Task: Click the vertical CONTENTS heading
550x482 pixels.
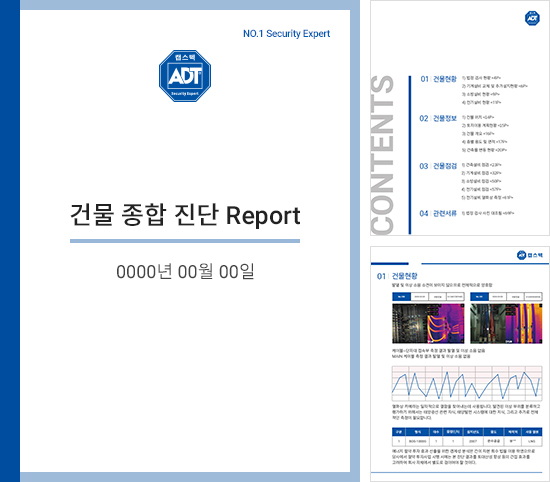Action: tap(382, 155)
